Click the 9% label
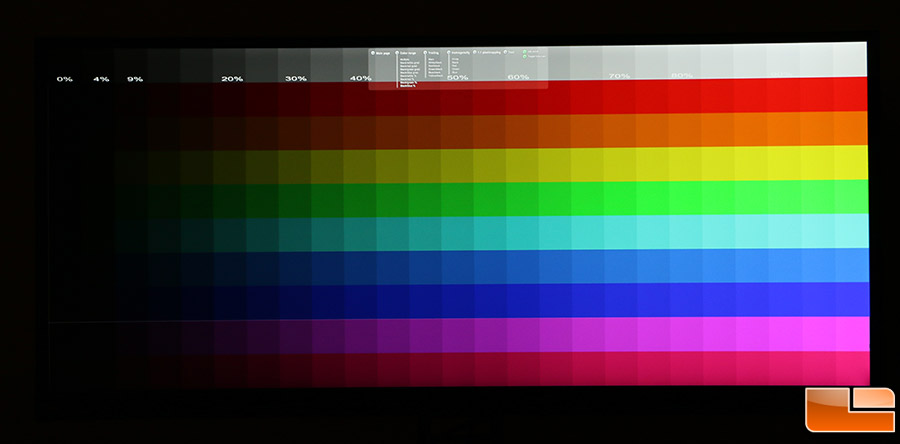Screen dimensions: 900x444 135,79
